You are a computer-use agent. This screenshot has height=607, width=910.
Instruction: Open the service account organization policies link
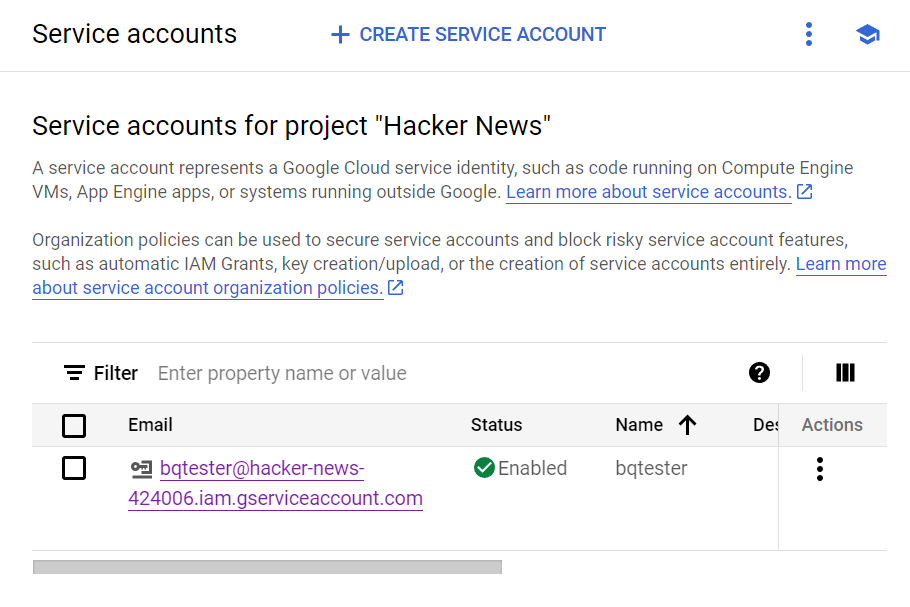200,287
